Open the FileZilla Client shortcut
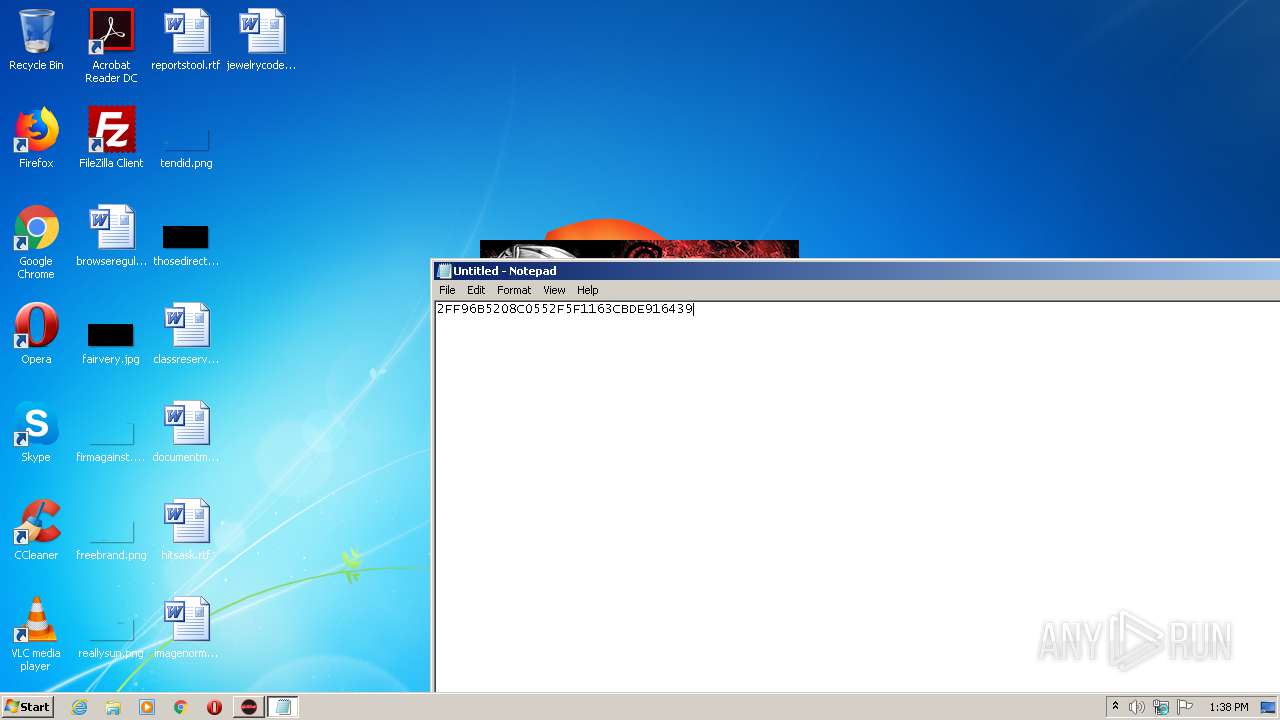 (x=111, y=138)
